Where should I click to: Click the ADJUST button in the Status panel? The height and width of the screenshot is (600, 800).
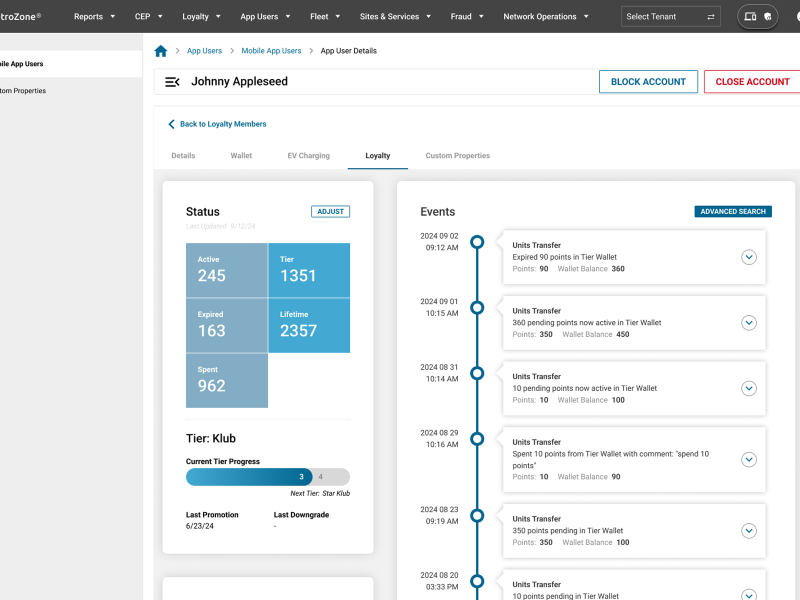pos(330,211)
